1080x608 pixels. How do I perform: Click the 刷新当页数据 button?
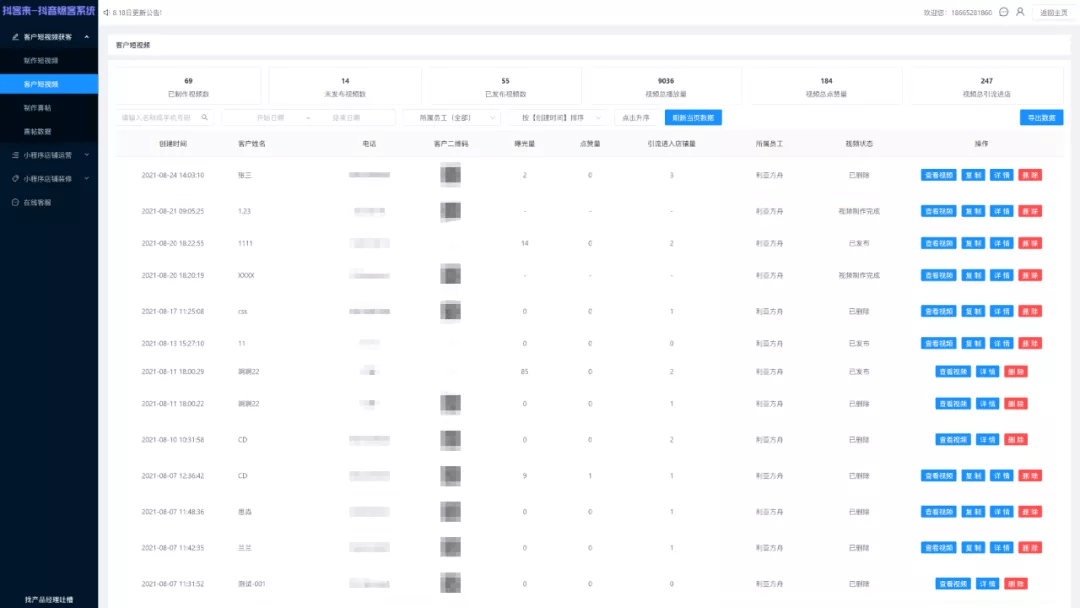coord(693,117)
